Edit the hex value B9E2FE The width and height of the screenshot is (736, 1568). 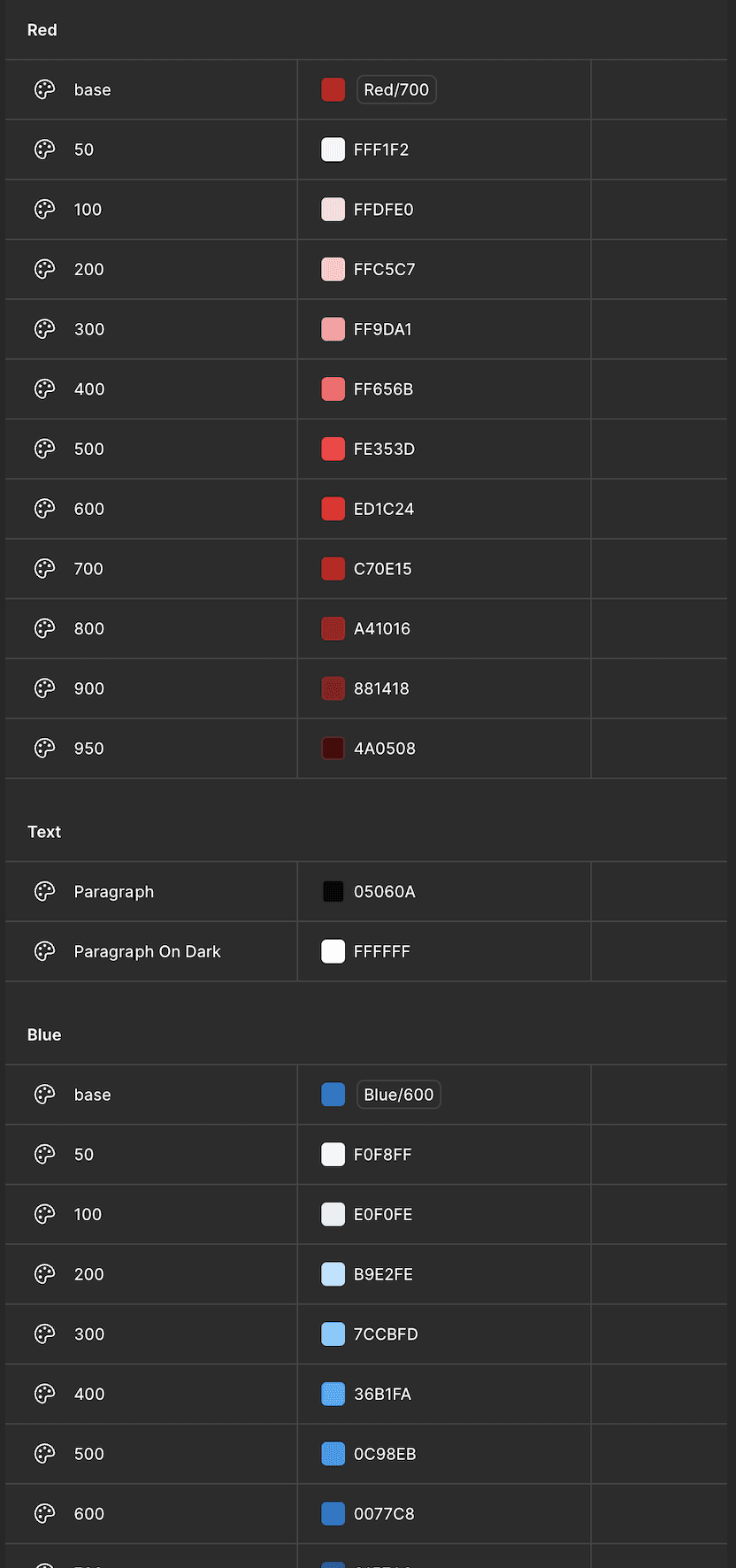[383, 1274]
